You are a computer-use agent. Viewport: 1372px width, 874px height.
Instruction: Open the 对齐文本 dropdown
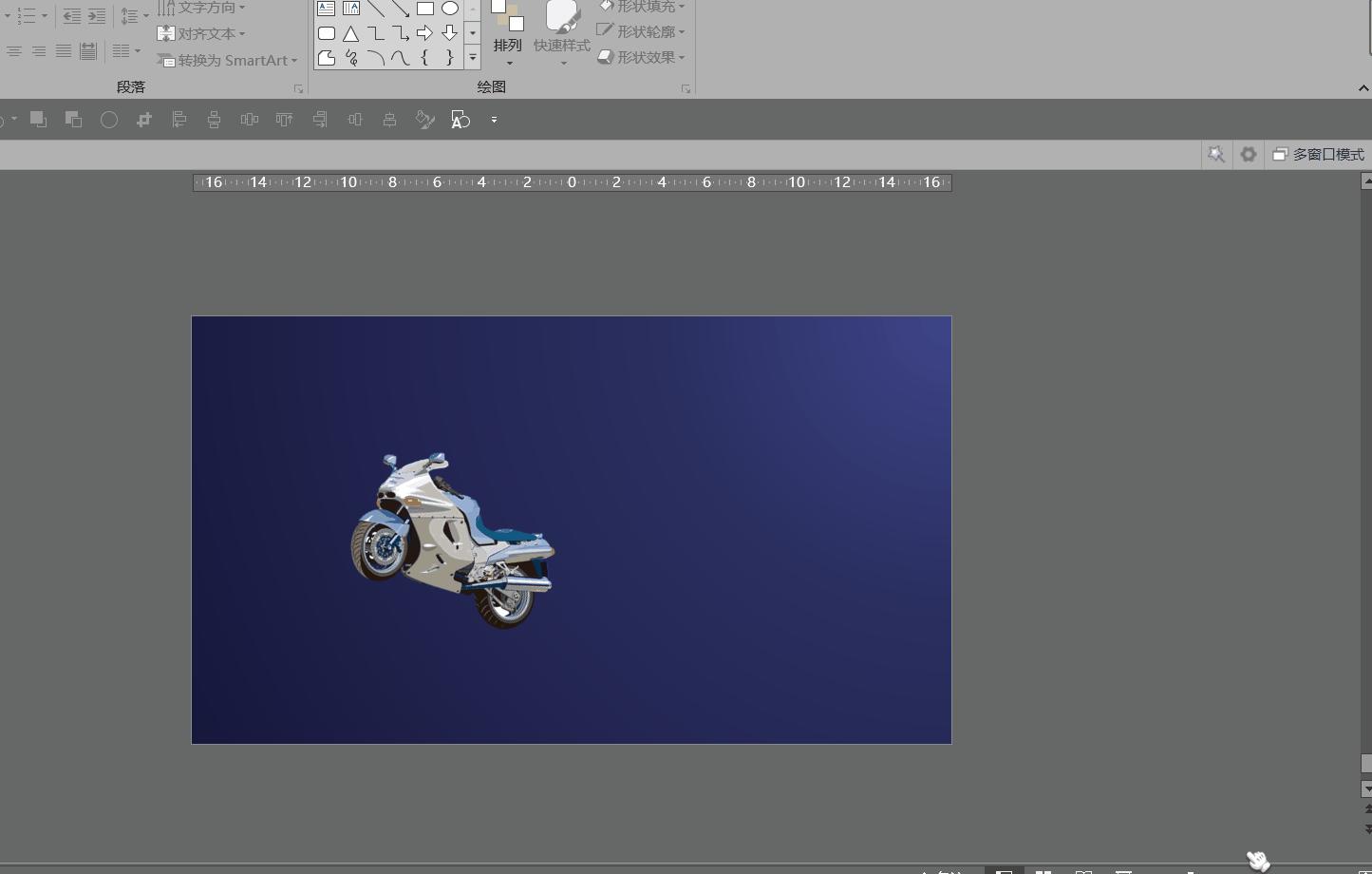201,34
